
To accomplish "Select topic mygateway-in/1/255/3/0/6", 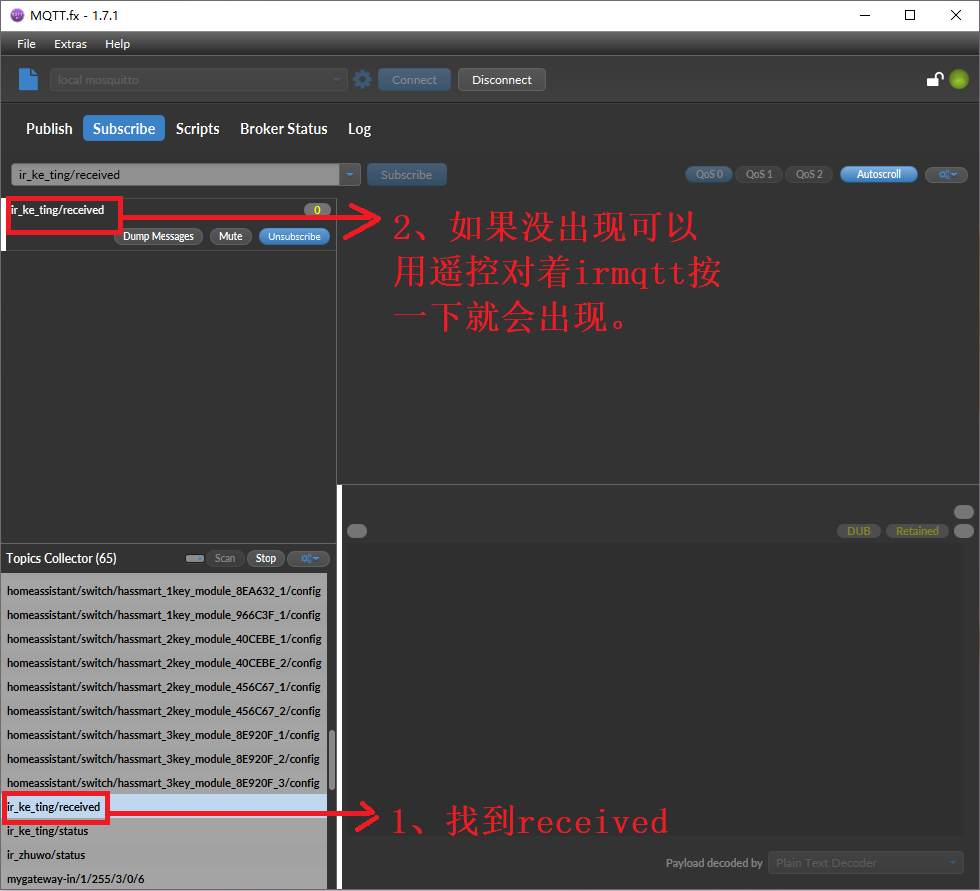I will click(x=164, y=879).
